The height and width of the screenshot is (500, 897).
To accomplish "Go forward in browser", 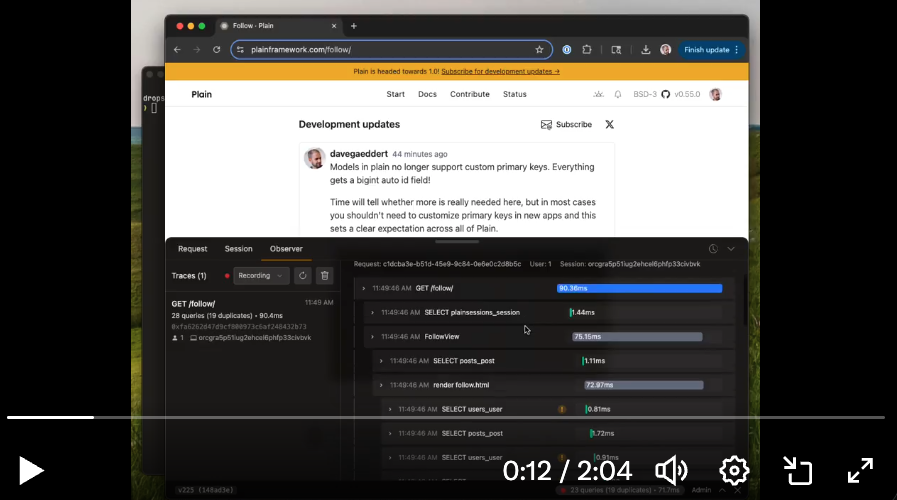I will pyautogui.click(x=197, y=50).
